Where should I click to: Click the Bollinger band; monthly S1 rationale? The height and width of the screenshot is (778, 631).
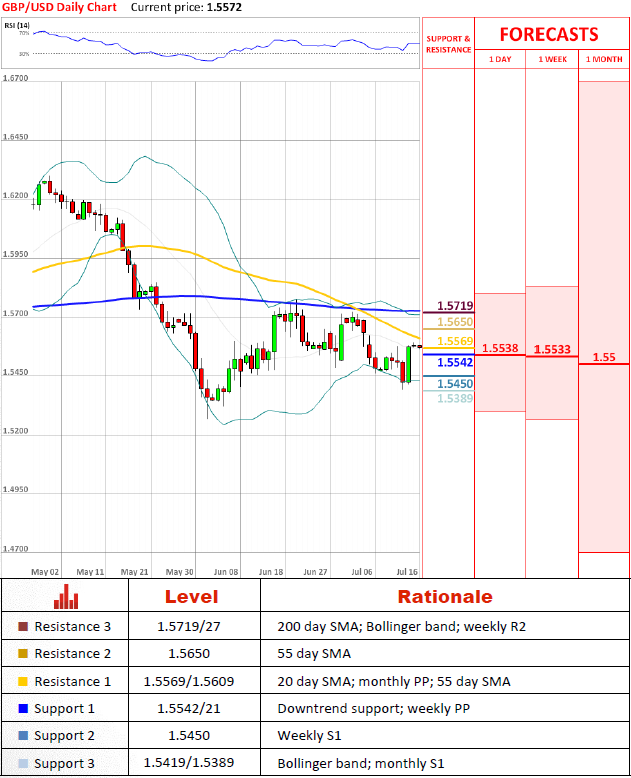361,763
